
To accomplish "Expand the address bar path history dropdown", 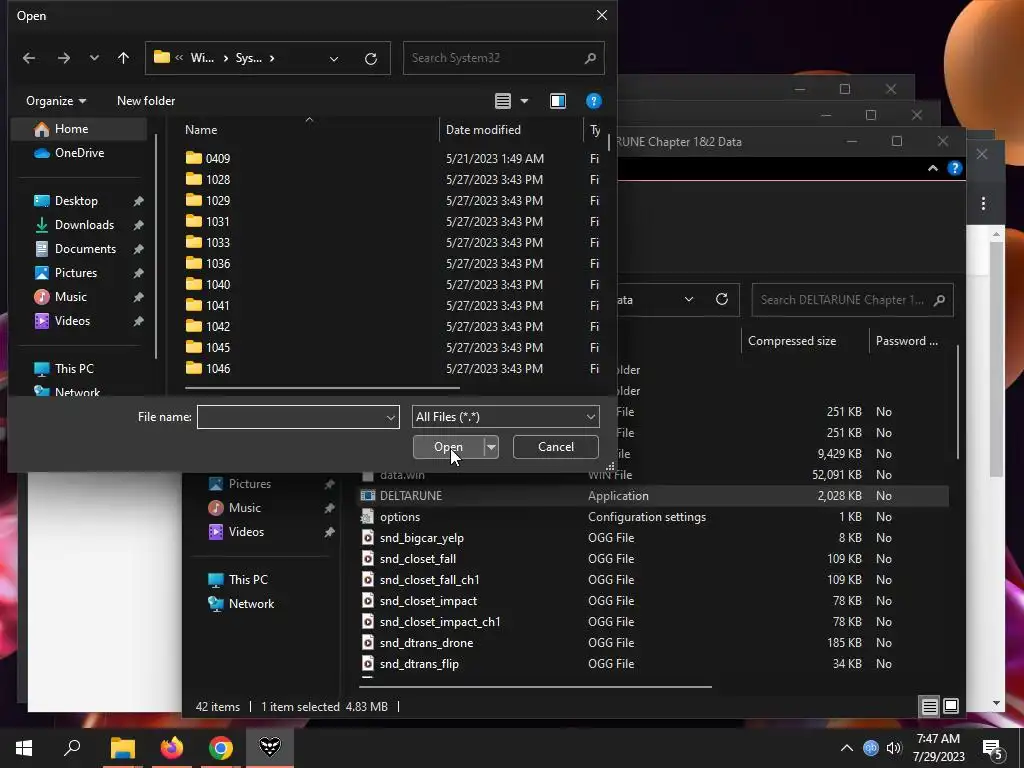I will click(334, 59).
